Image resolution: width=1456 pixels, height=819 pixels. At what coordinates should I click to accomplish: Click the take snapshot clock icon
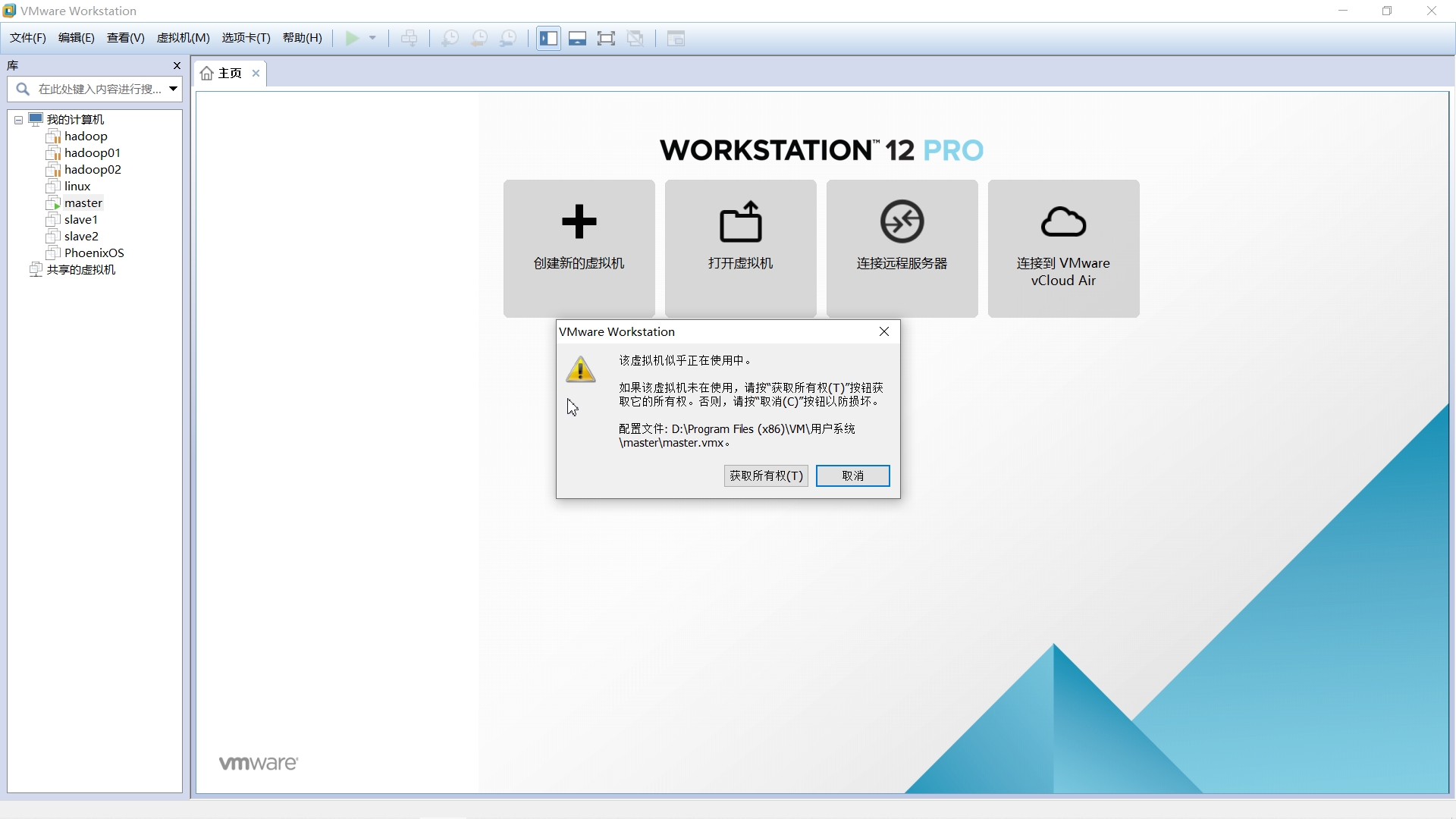450,38
